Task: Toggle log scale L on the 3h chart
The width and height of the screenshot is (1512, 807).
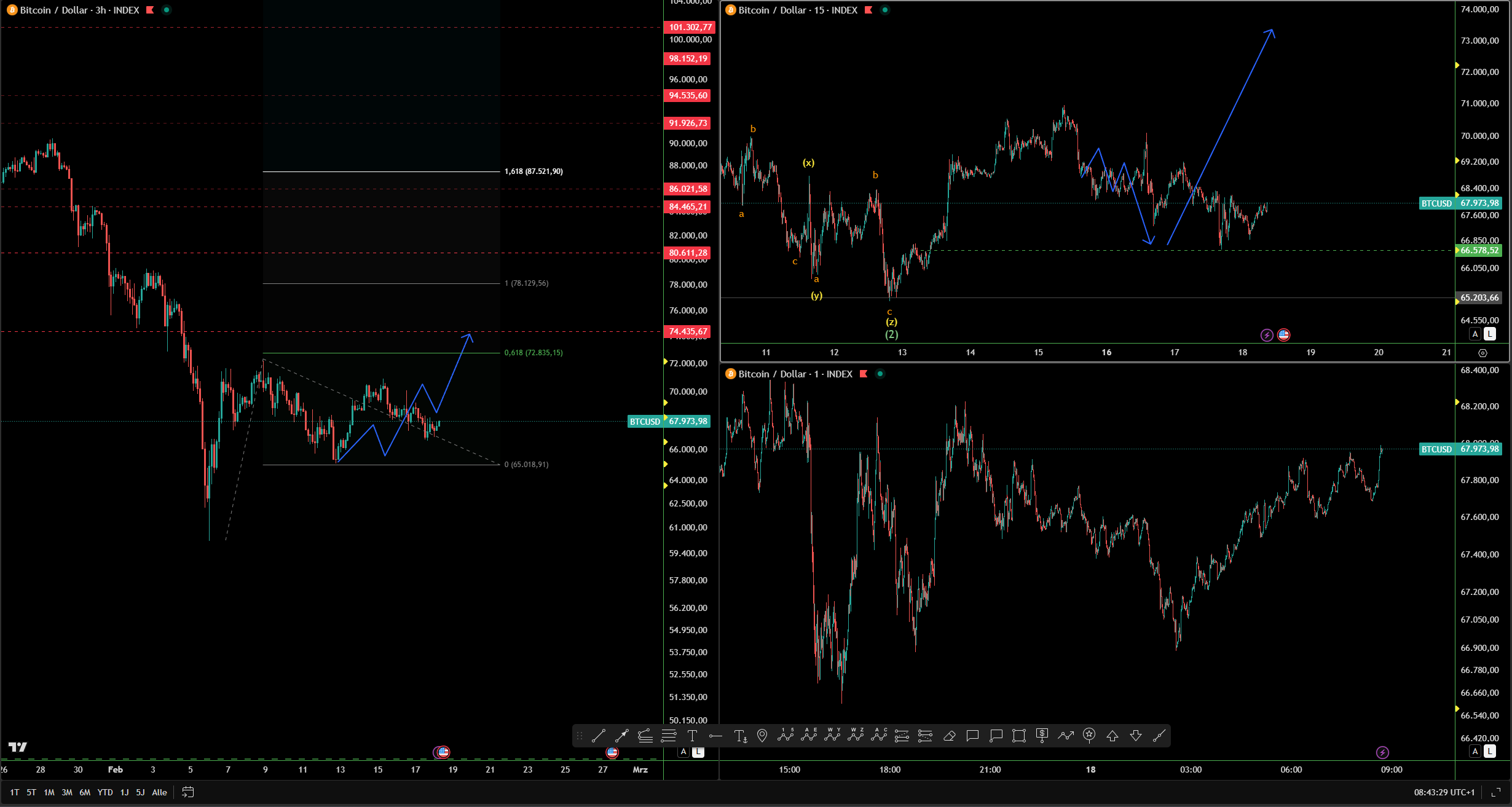Action: tap(698, 752)
